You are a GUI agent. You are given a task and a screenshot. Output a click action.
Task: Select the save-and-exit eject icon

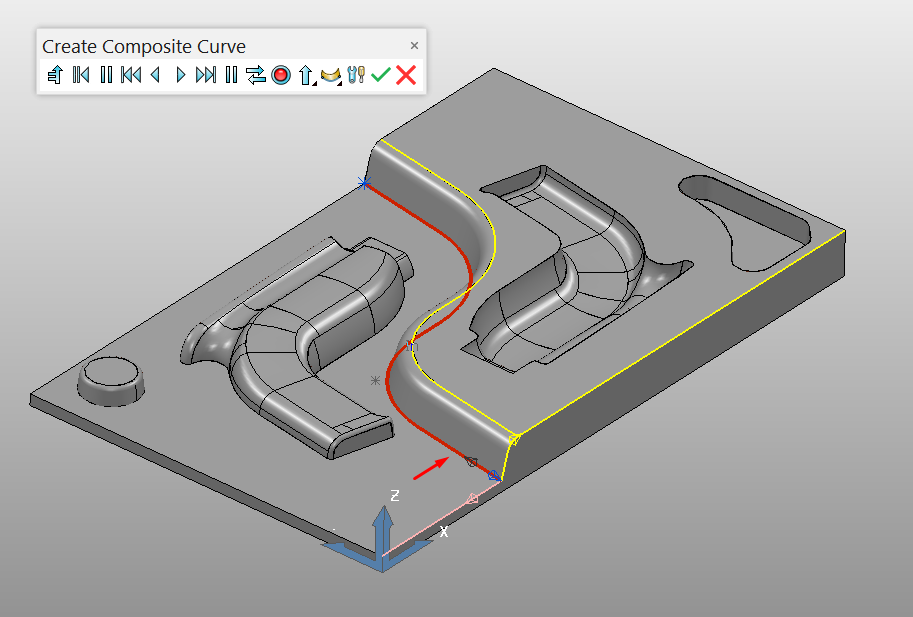[56, 74]
